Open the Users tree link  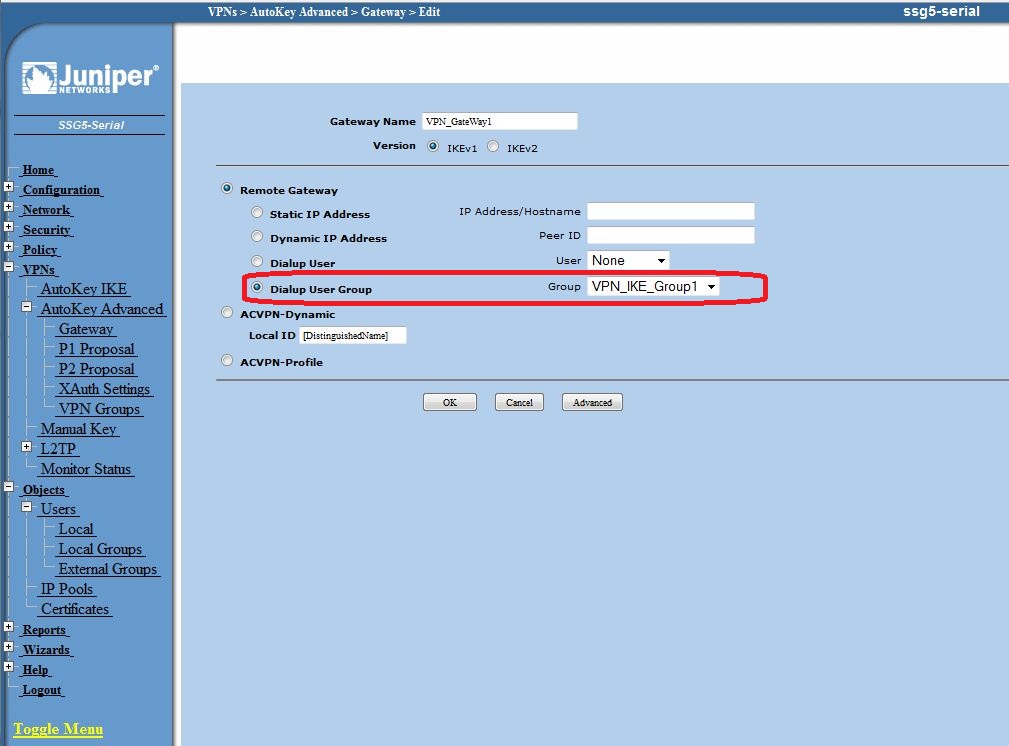click(58, 508)
